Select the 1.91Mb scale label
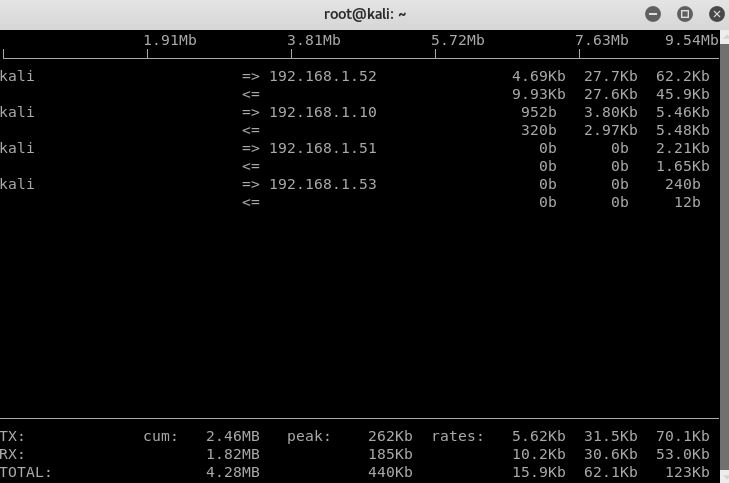The image size is (729, 483). coord(170,40)
